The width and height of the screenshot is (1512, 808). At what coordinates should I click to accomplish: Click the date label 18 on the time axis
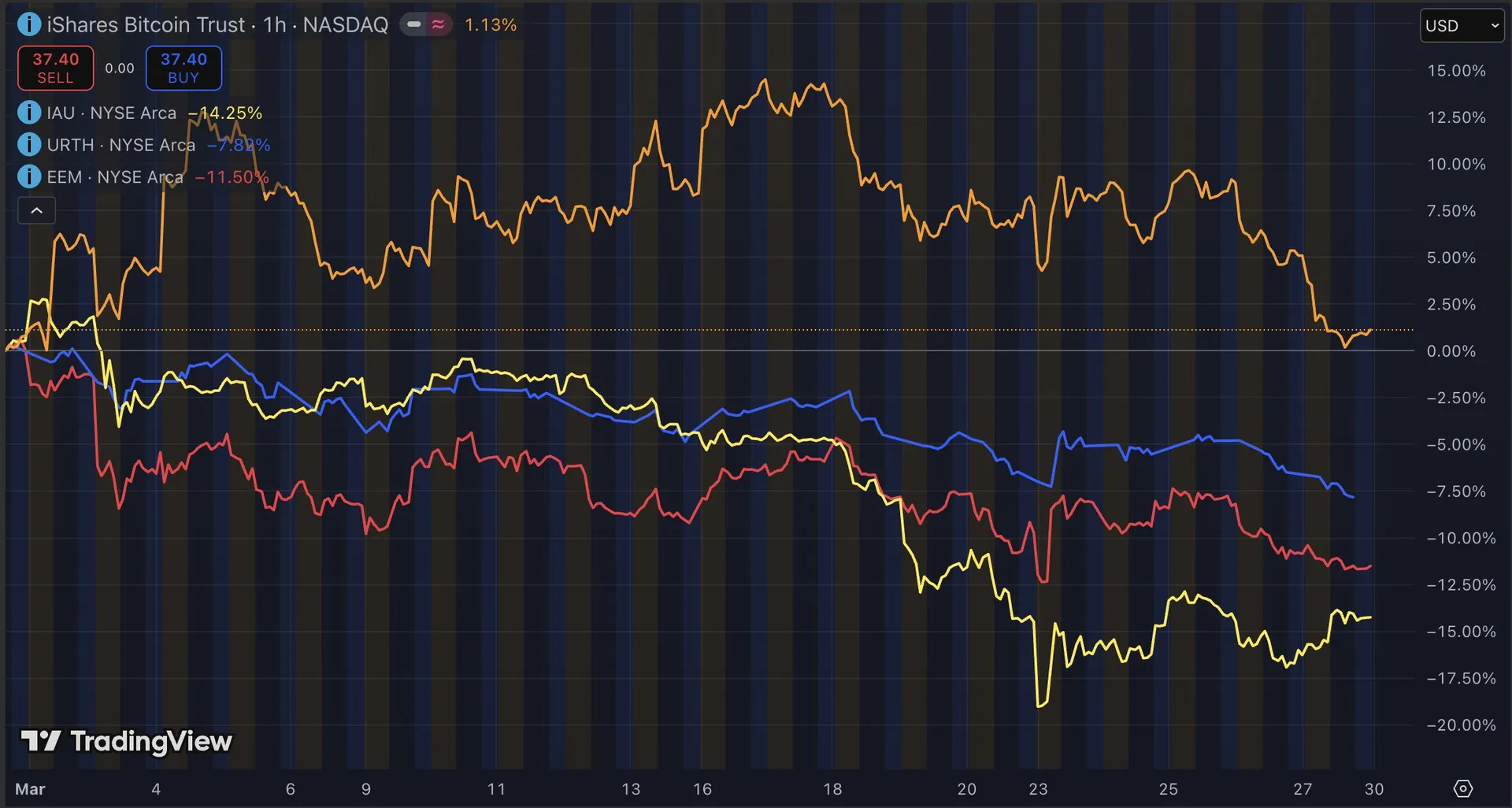pos(832,788)
